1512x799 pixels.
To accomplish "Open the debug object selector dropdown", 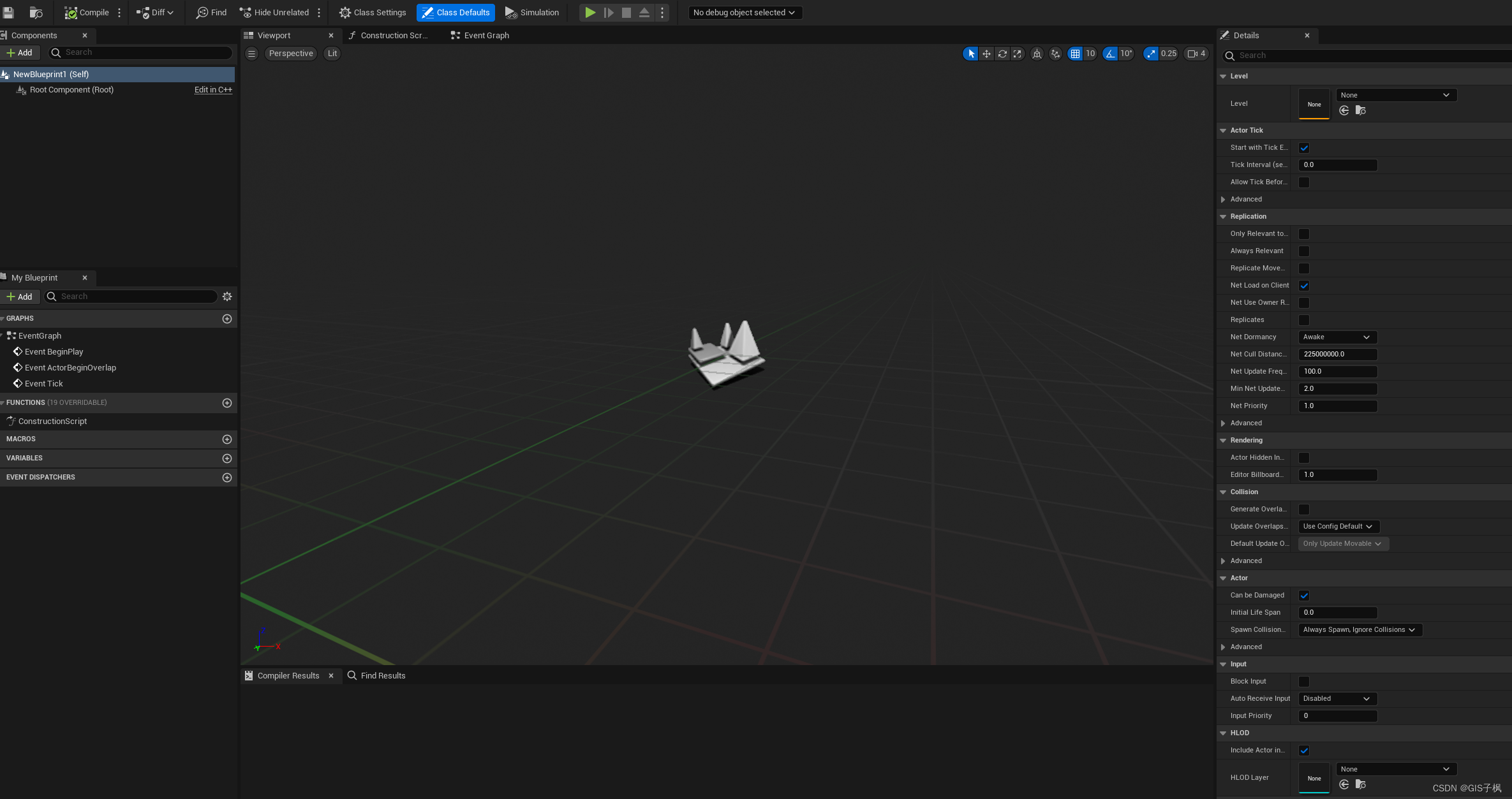I will pos(745,12).
